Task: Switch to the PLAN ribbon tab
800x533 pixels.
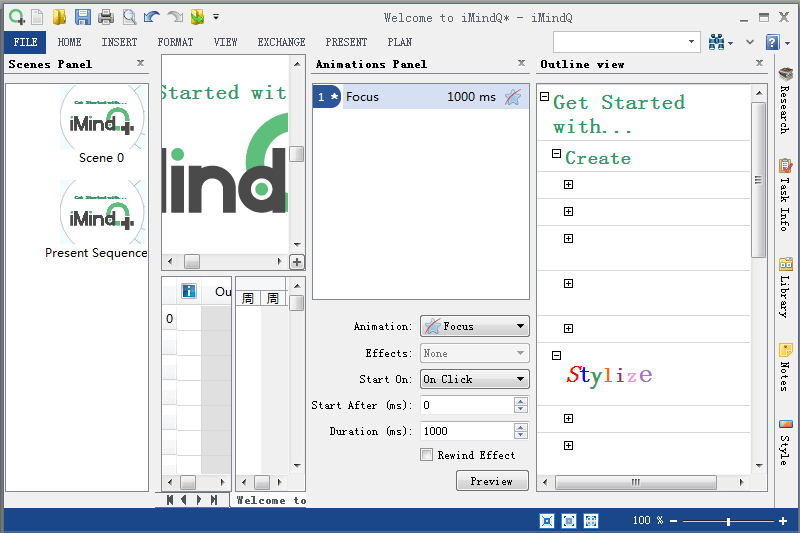Action: pyautogui.click(x=399, y=42)
